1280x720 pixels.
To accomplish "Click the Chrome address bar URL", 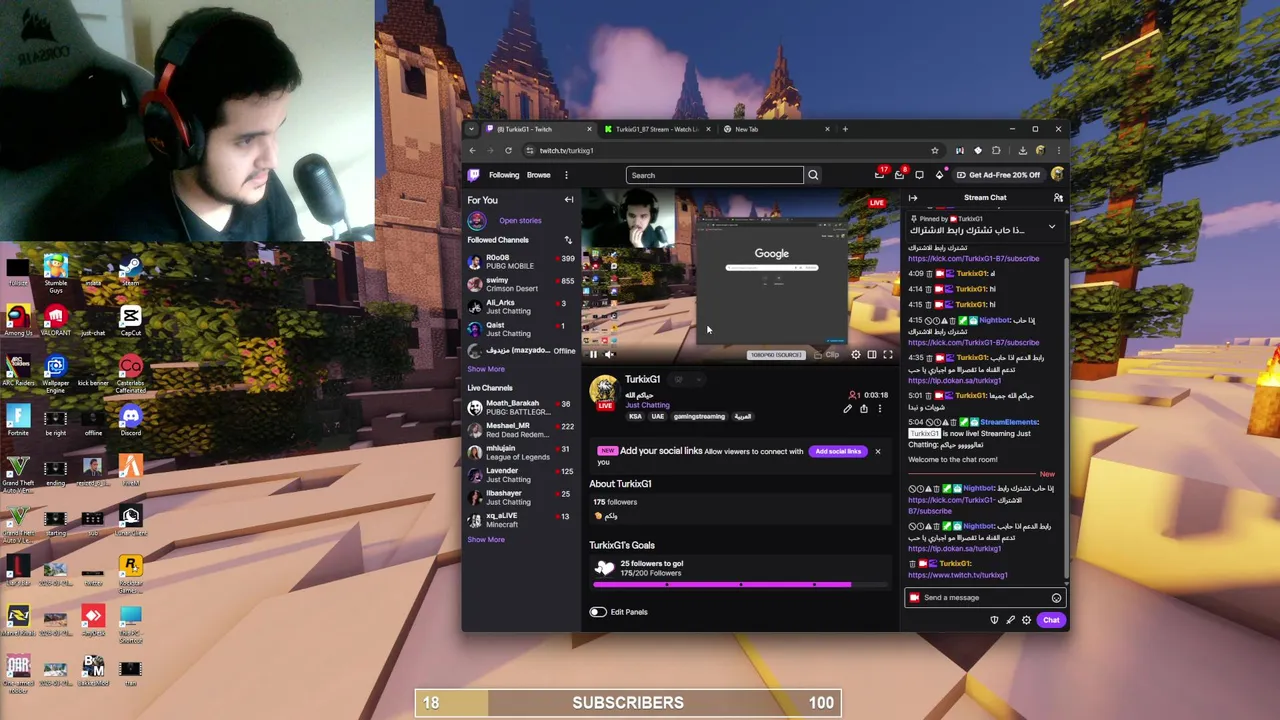I will click(566, 151).
